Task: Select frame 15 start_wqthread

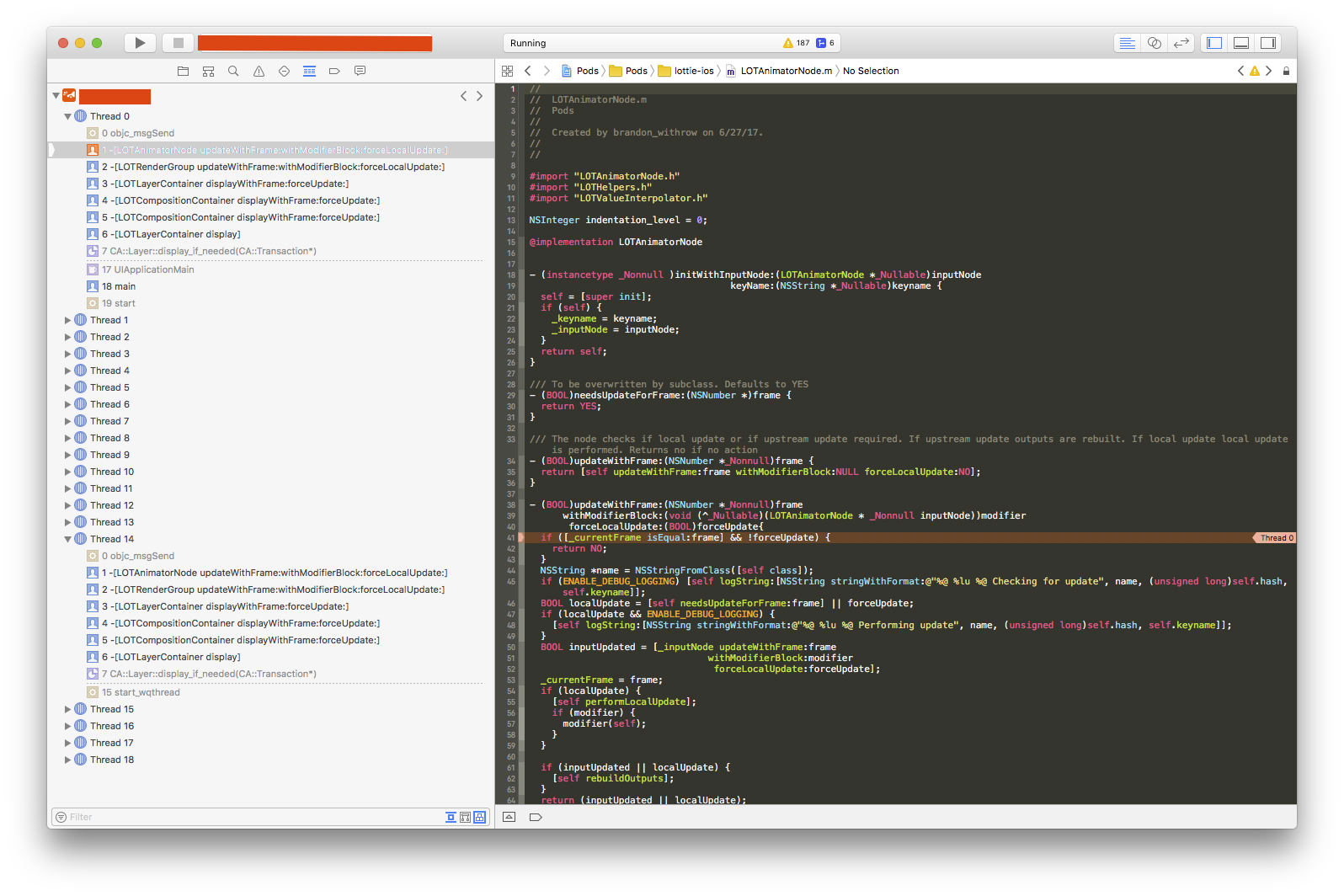Action: pos(270,692)
